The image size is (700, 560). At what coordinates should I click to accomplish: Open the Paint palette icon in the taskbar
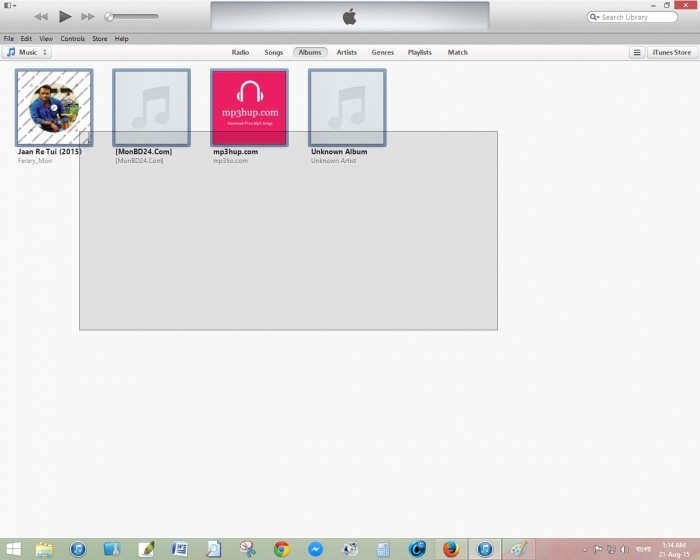click(x=518, y=549)
